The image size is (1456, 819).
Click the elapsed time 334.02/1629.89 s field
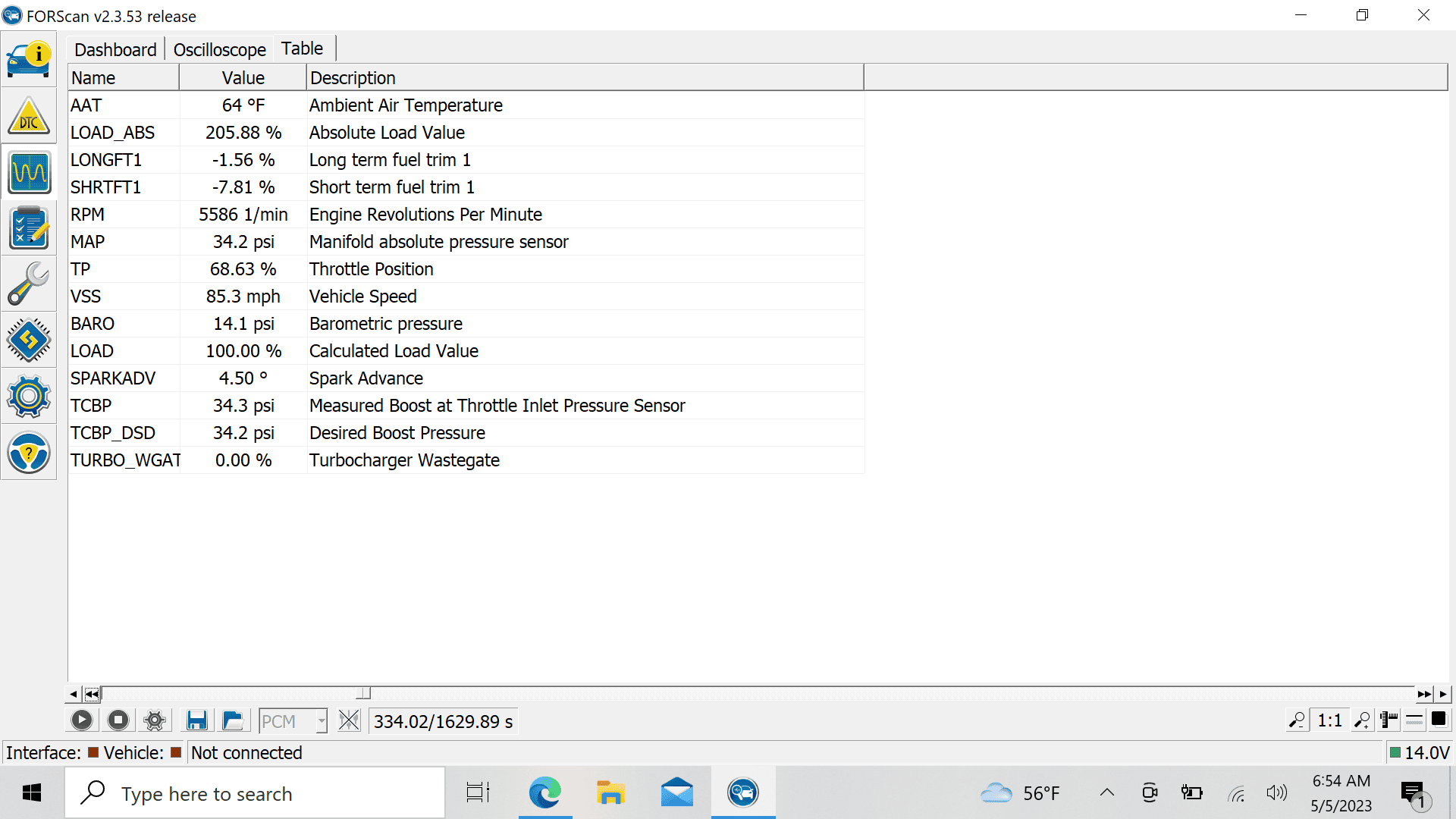(x=444, y=721)
